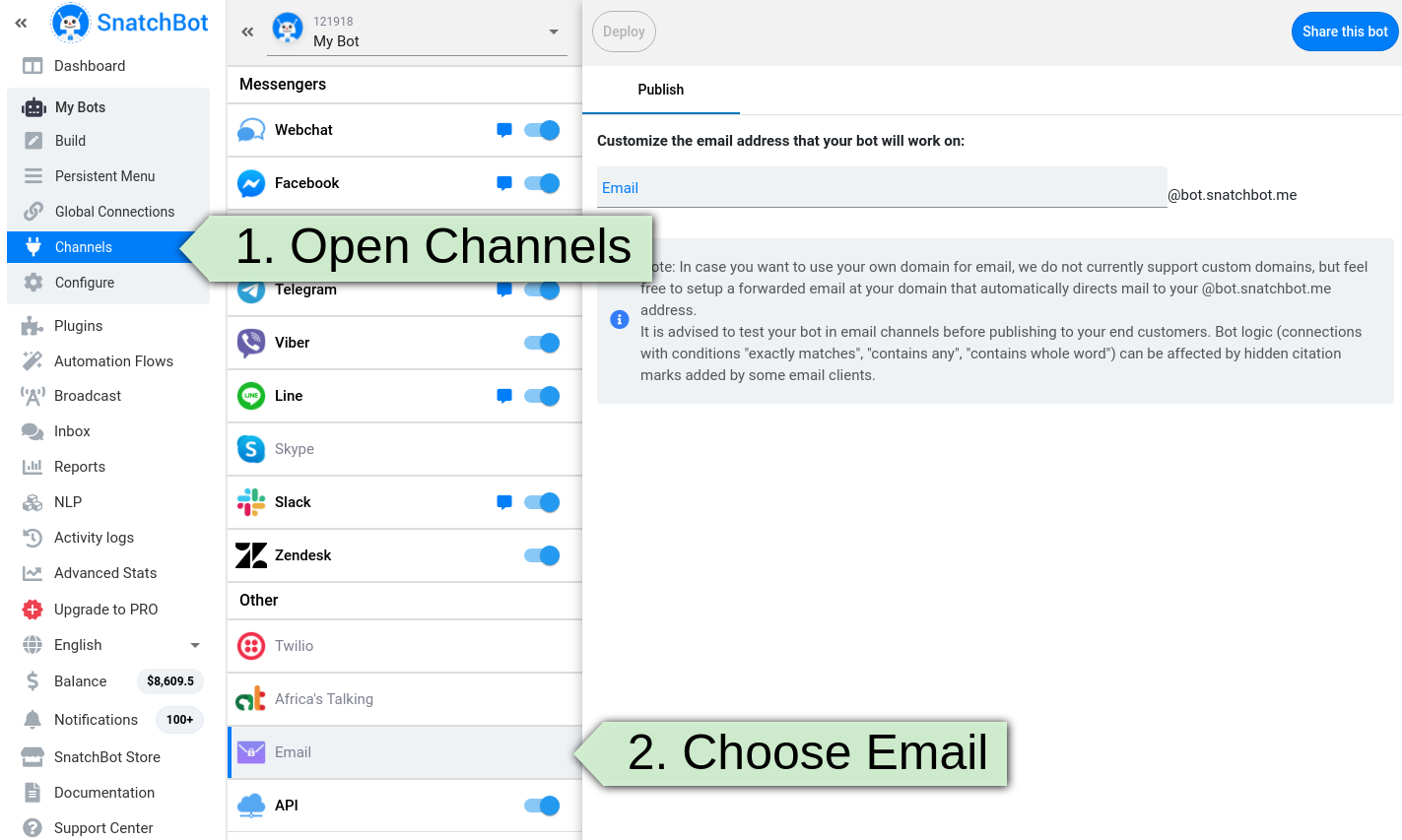Image resolution: width=1402 pixels, height=840 pixels.
Task: Collapse the left sidebar with double-chevron icon
Action: 21,23
